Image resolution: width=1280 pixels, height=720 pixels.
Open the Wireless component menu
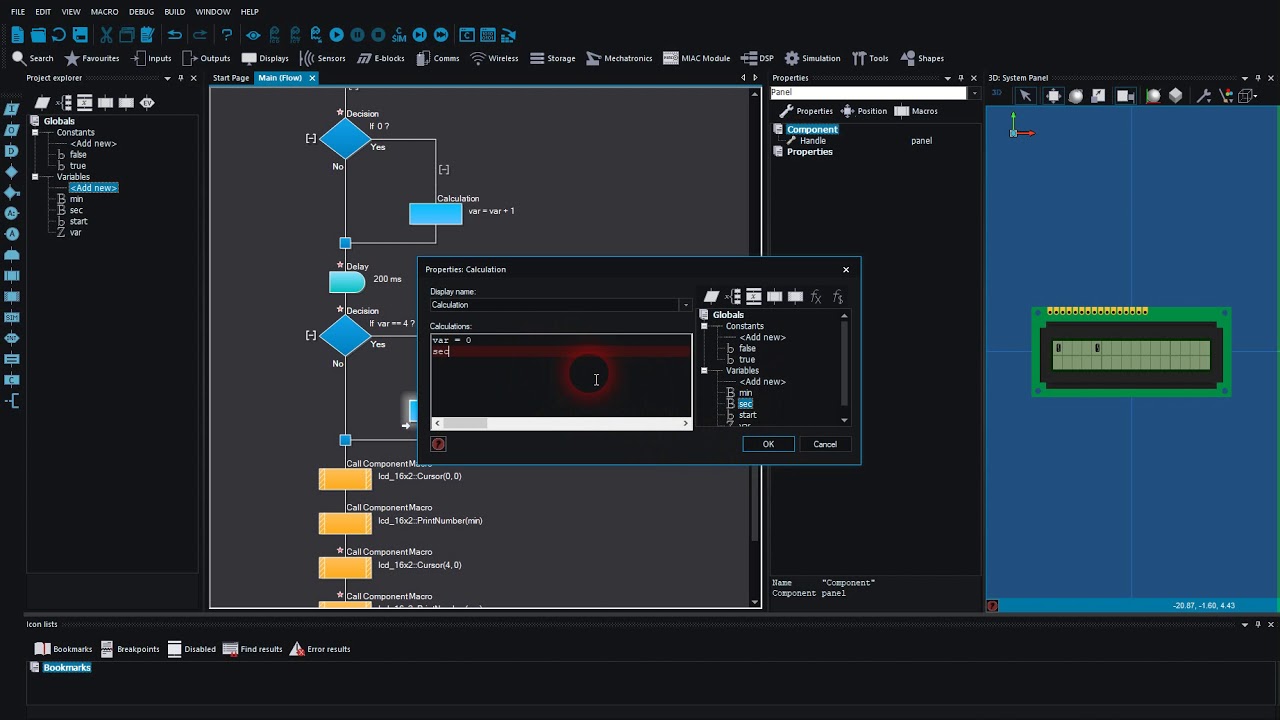(x=494, y=58)
